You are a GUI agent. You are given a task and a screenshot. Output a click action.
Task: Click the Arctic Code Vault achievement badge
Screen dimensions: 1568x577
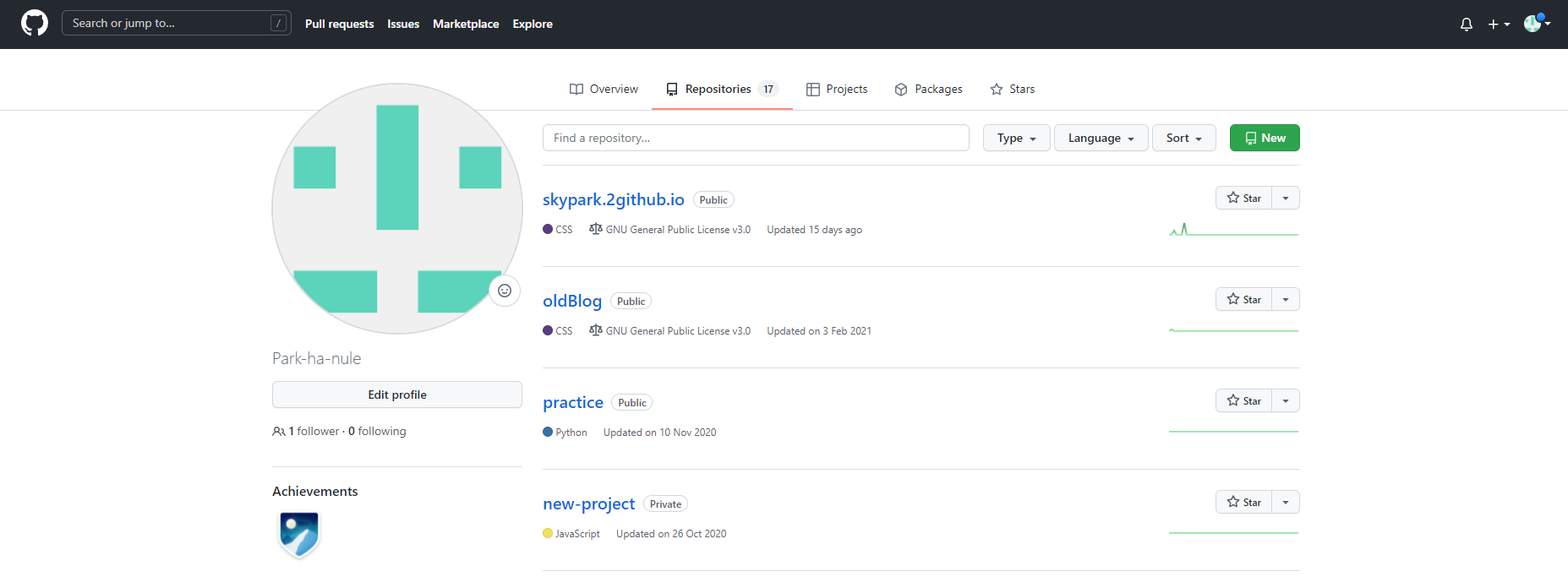pyautogui.click(x=299, y=535)
